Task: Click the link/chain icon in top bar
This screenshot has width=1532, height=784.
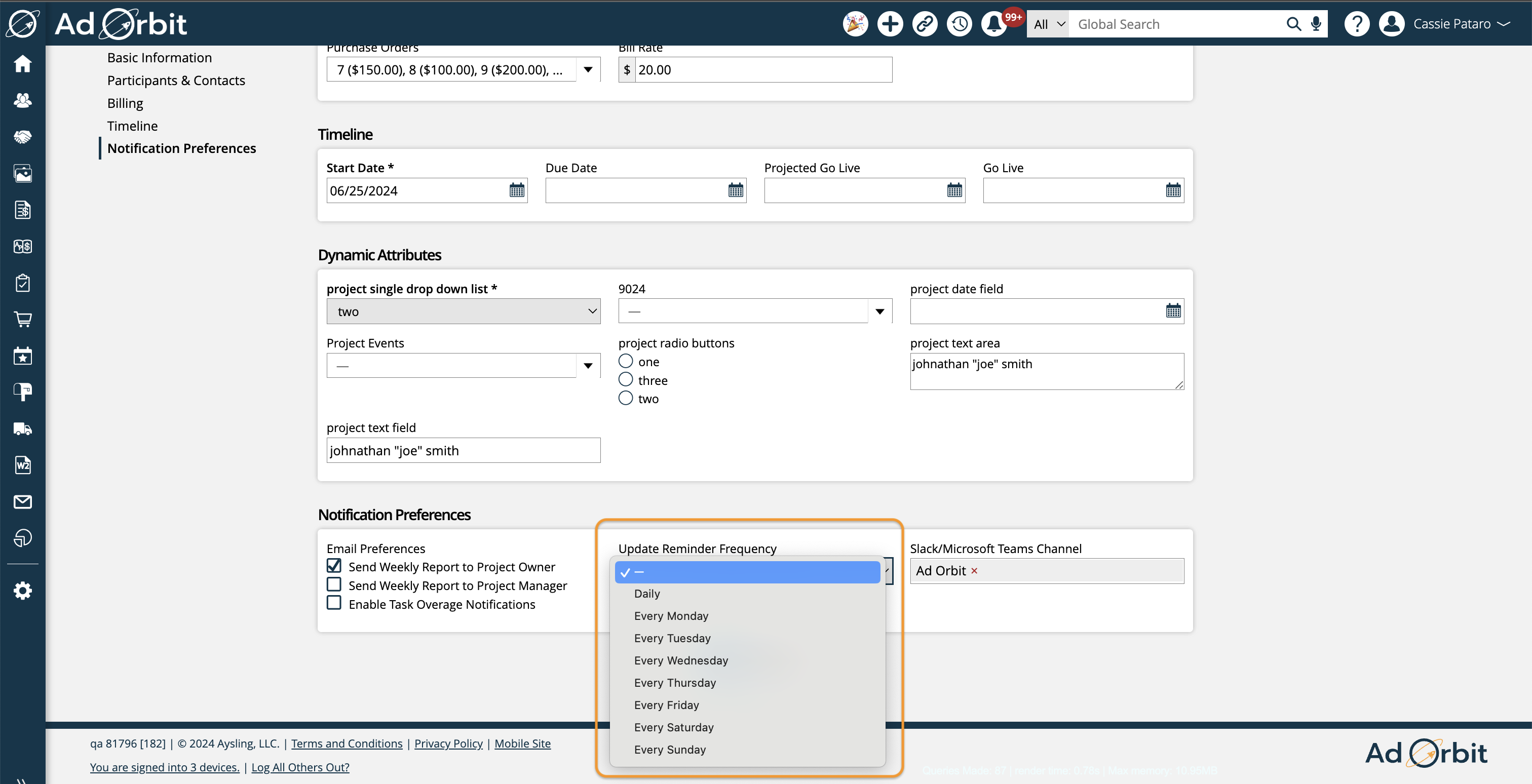Action: tap(924, 22)
